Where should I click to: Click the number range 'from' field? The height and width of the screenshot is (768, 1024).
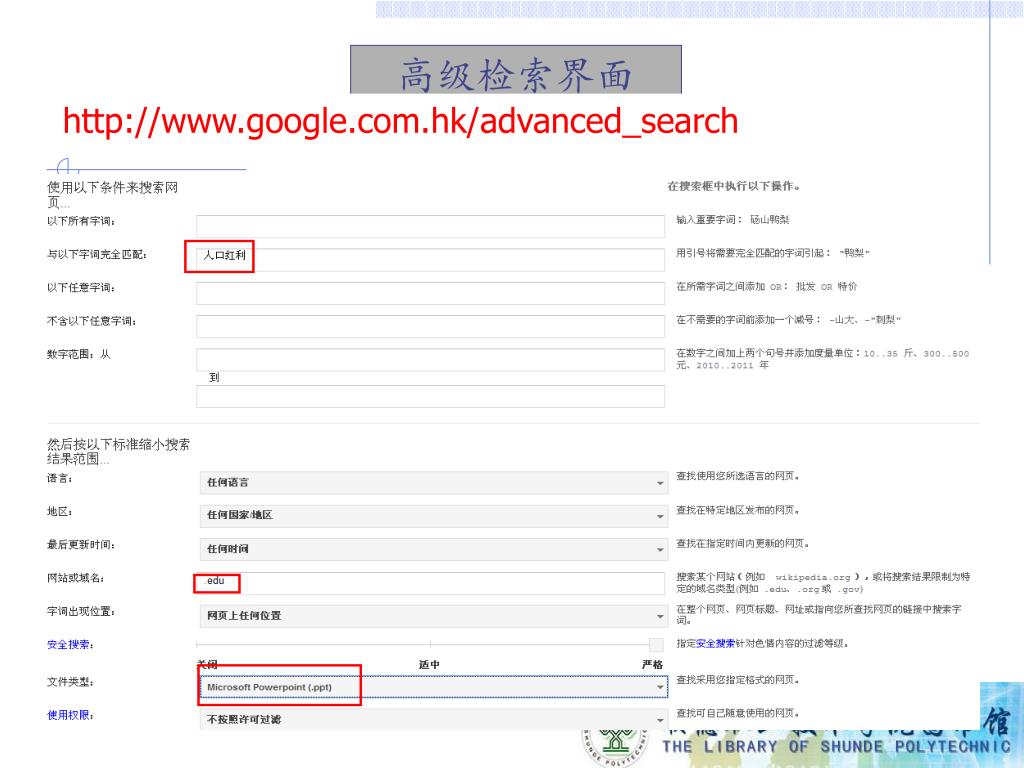click(430, 359)
